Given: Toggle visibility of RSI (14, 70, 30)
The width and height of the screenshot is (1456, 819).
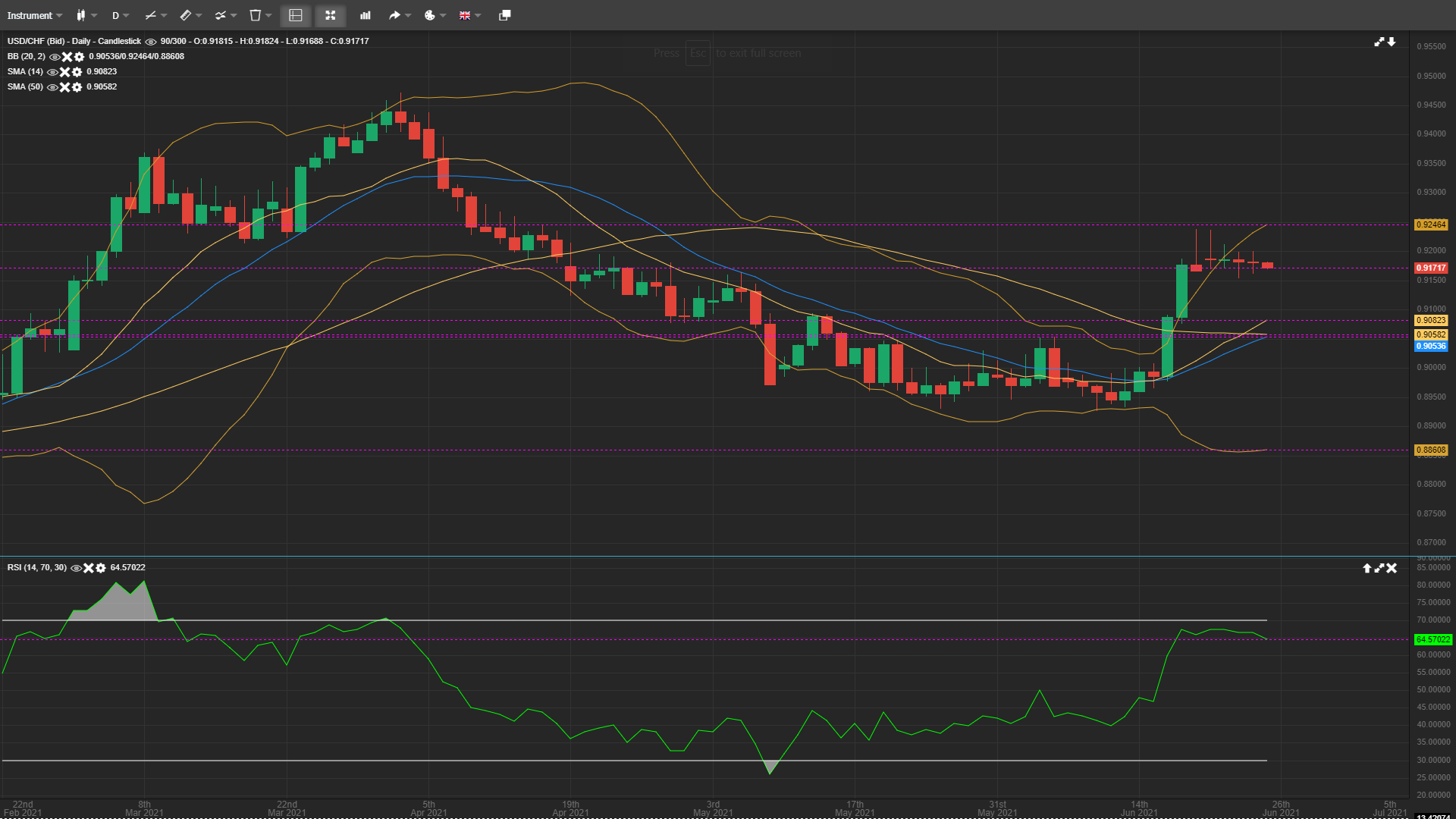Looking at the screenshot, I should click(76, 568).
